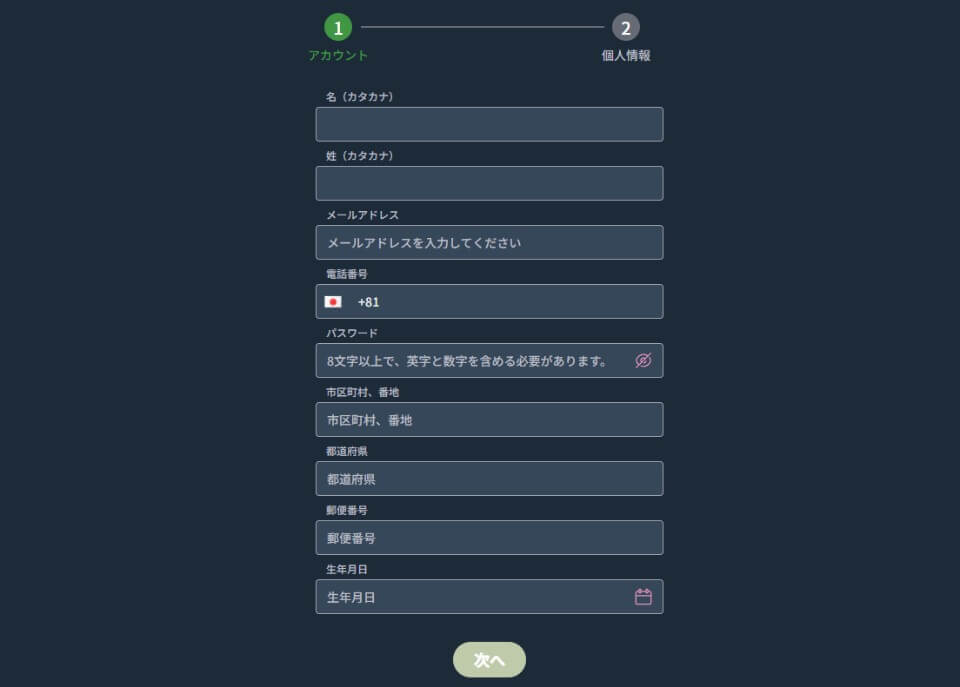The image size is (960, 687).
Task: Focus the 名（カタカナ）input field
Action: point(489,125)
